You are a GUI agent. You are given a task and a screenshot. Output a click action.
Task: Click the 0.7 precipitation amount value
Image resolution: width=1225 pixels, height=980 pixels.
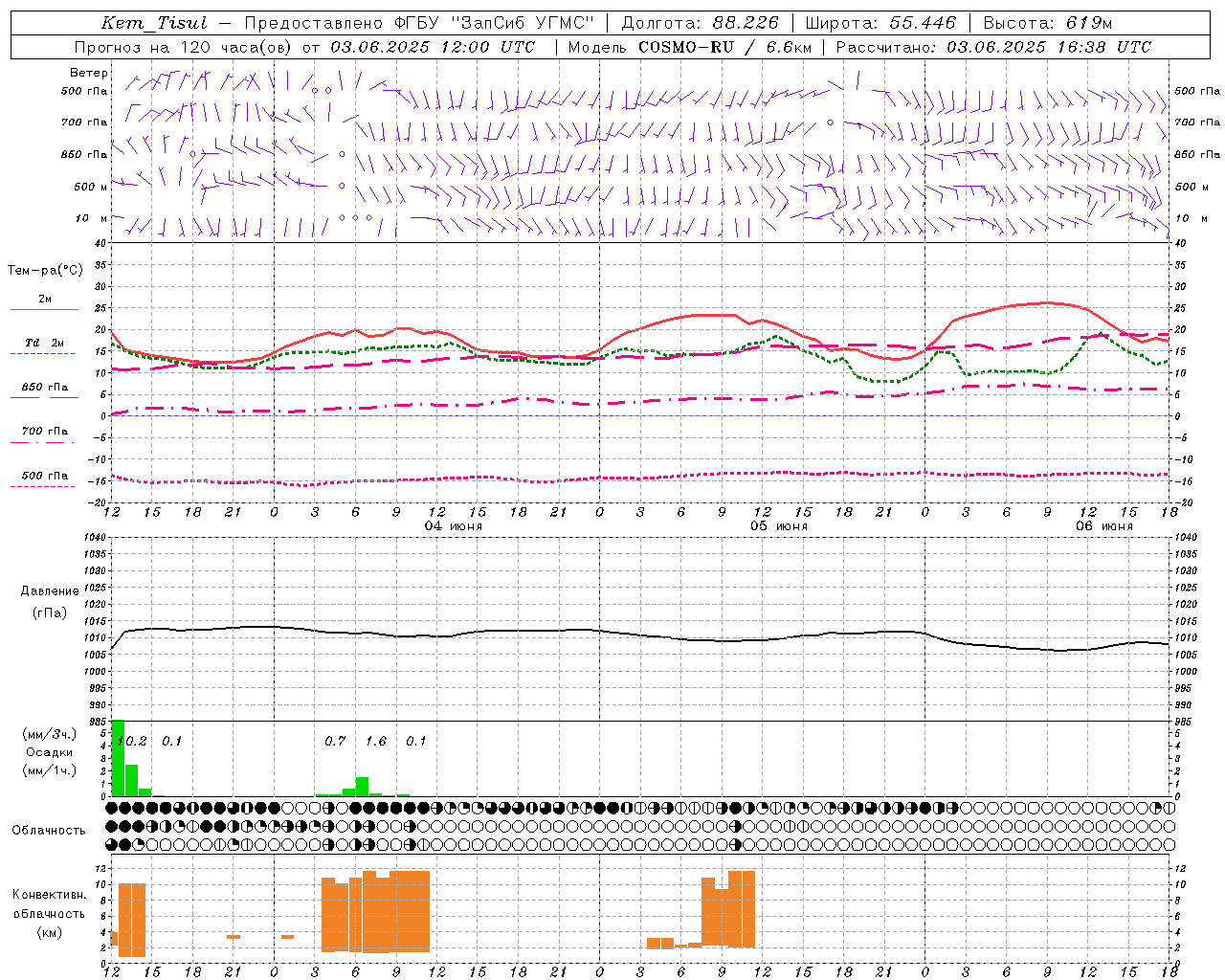pos(335,741)
